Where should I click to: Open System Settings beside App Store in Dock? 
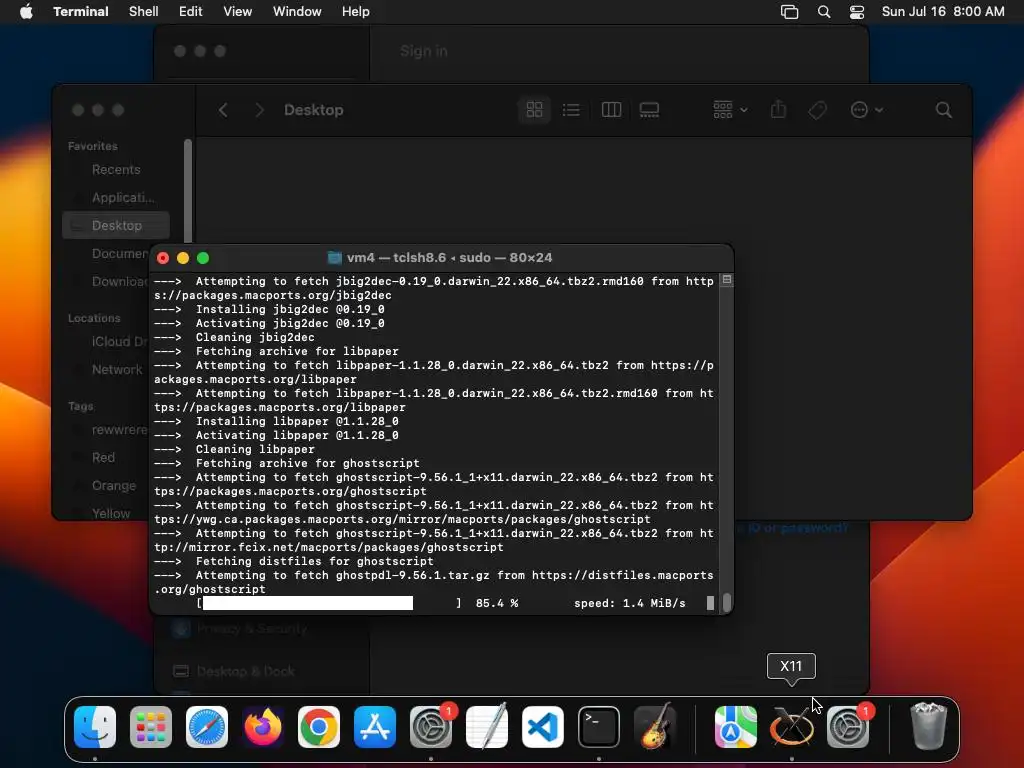pyautogui.click(x=431, y=727)
